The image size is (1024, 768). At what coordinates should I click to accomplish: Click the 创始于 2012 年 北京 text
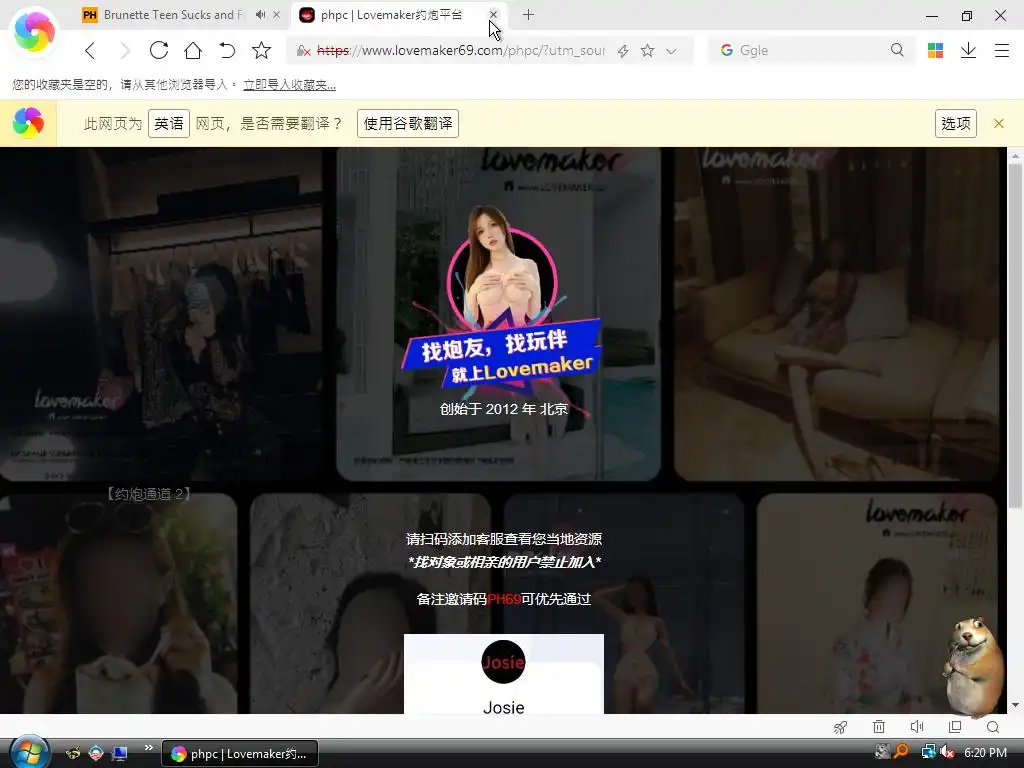(504, 409)
